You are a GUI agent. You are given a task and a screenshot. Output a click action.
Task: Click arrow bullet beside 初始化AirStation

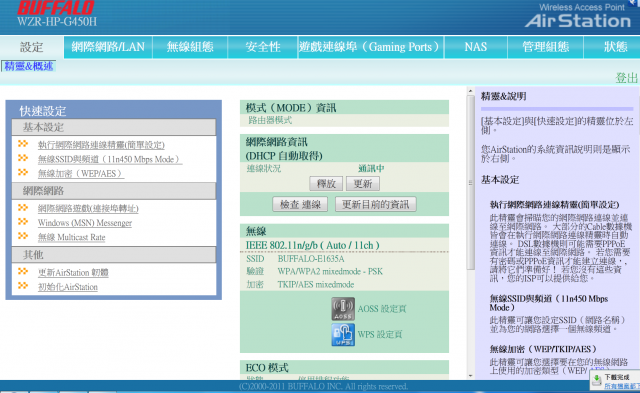click(x=23, y=286)
